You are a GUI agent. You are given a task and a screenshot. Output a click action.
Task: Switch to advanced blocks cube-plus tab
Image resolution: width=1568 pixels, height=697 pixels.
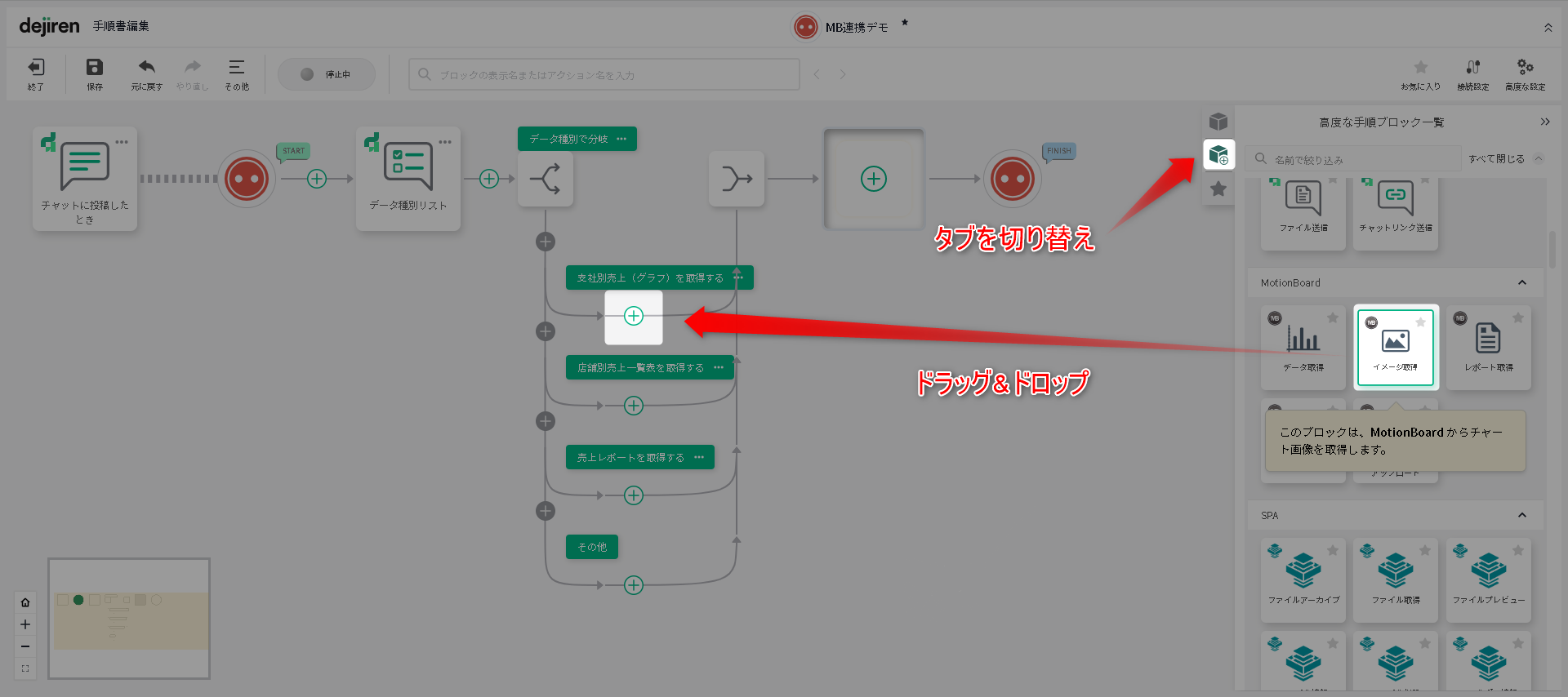(1218, 154)
